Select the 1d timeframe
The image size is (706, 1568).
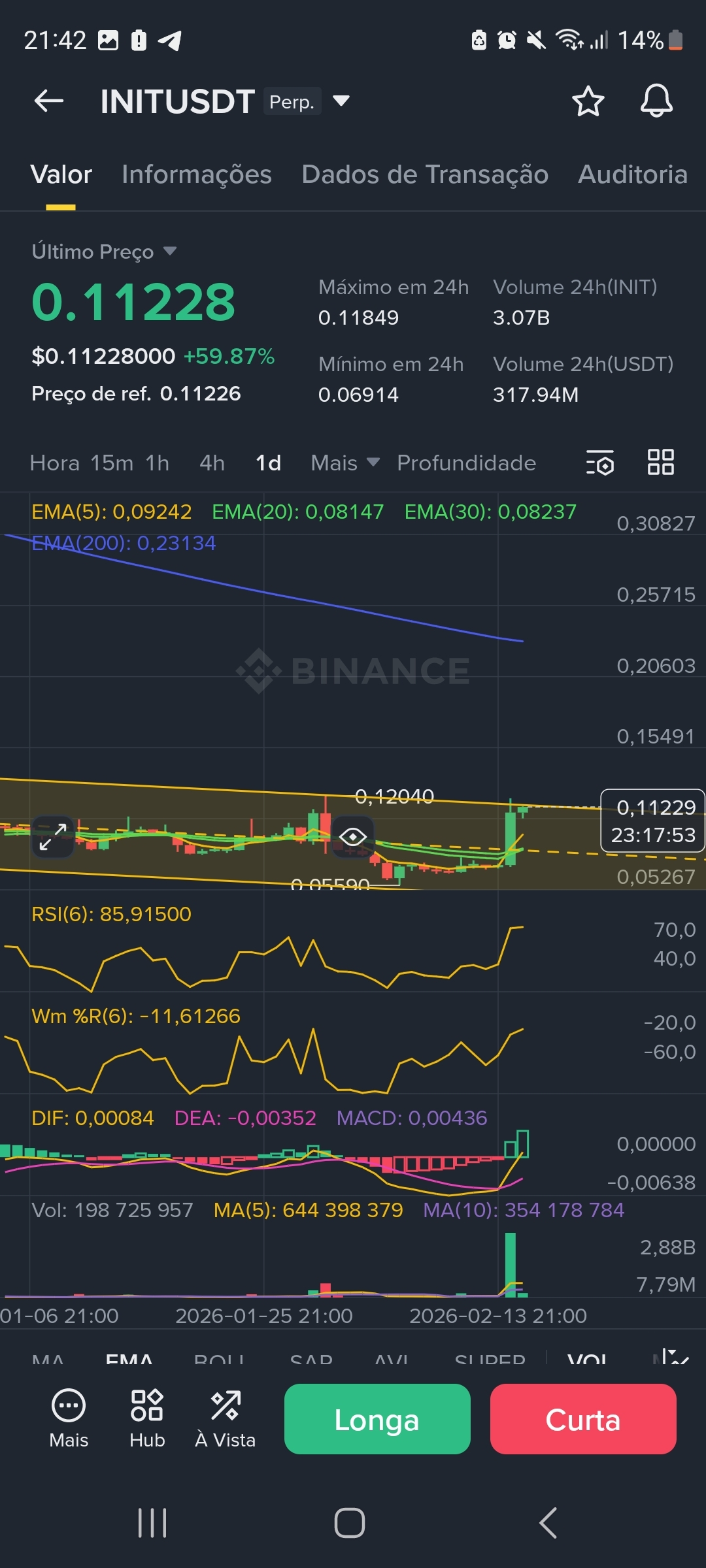268,463
